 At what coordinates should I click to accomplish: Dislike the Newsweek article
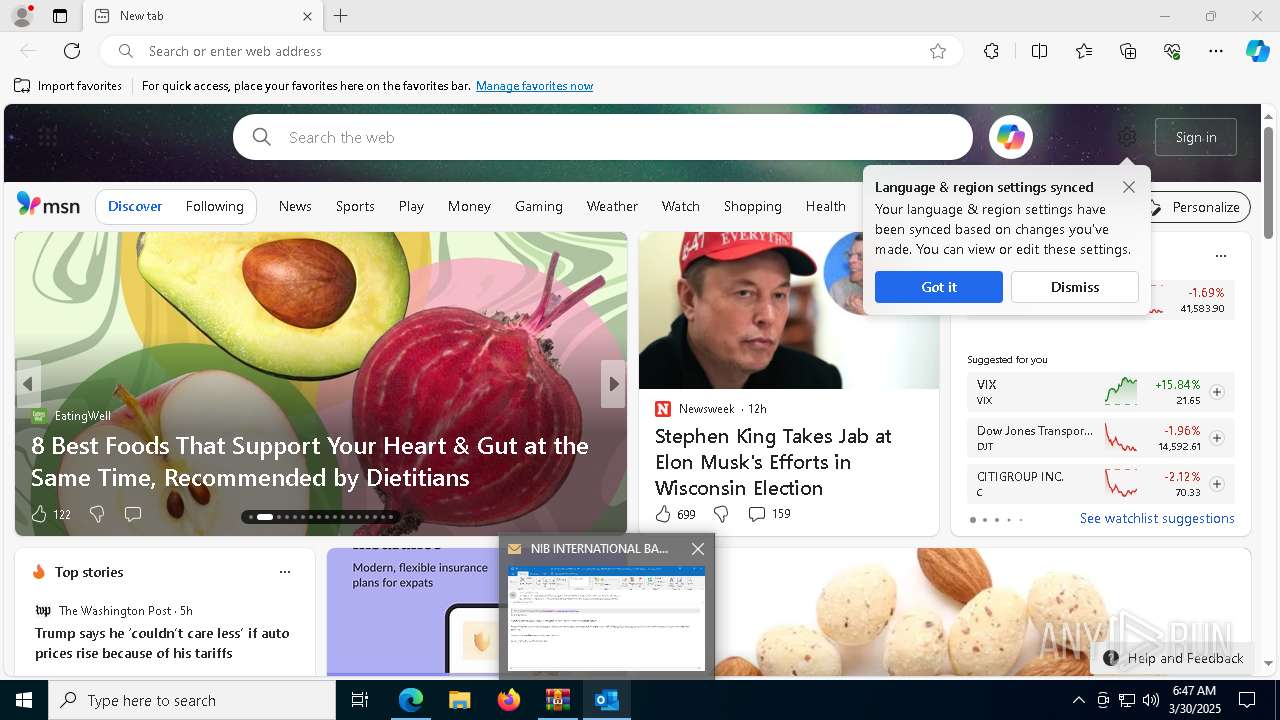pos(721,514)
